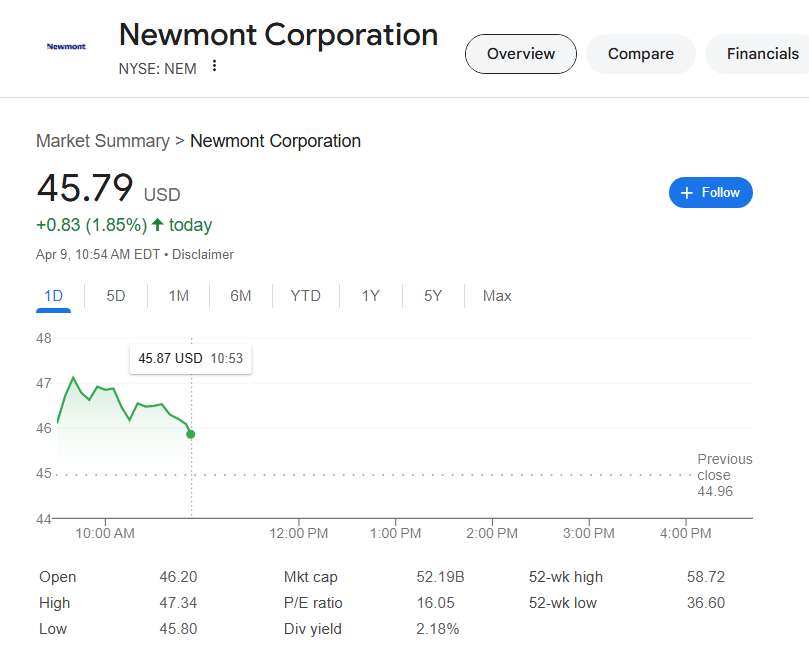Select the 1D chart range

click(x=54, y=296)
